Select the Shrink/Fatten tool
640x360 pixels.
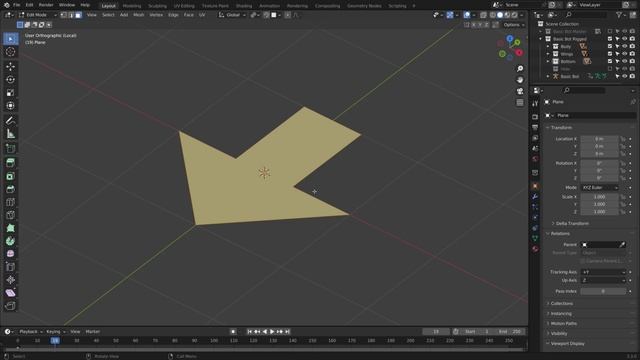11,280
